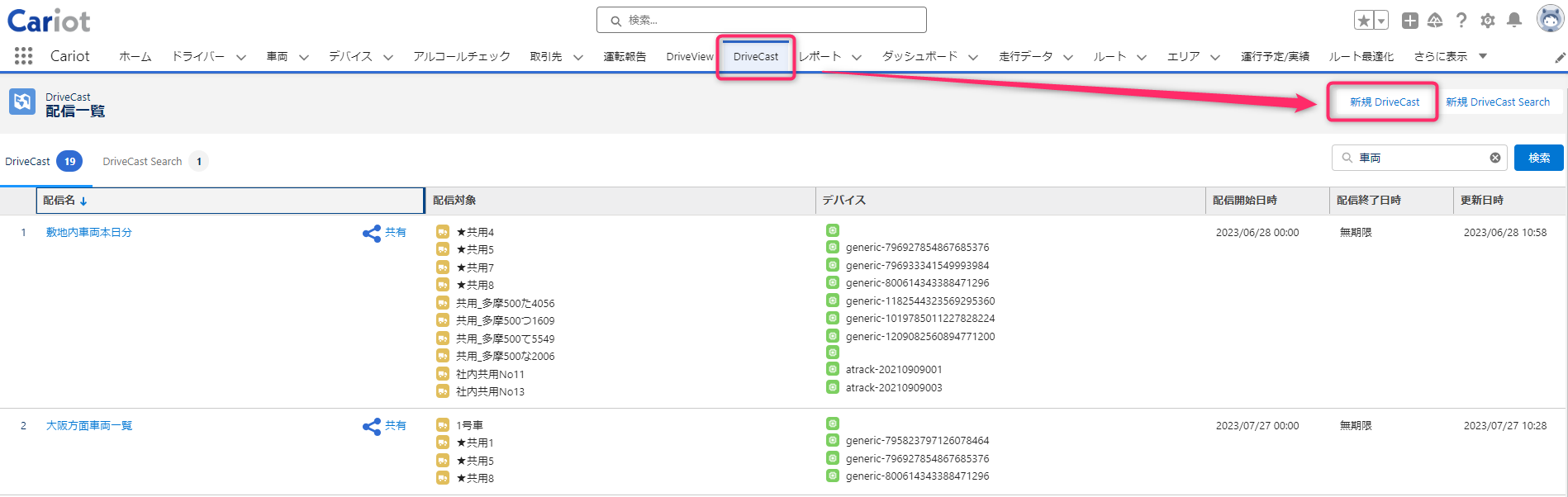The image size is (1568, 497).
Task: Click the 共用_多摩500て5549 vehicle entry
Action: coord(505,338)
